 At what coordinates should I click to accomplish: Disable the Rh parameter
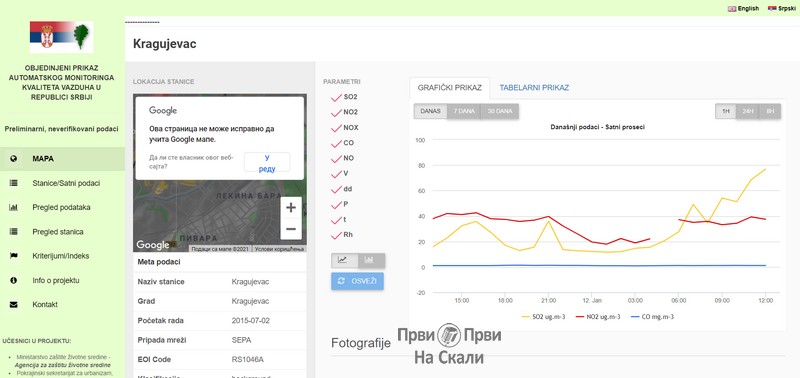tap(336, 235)
